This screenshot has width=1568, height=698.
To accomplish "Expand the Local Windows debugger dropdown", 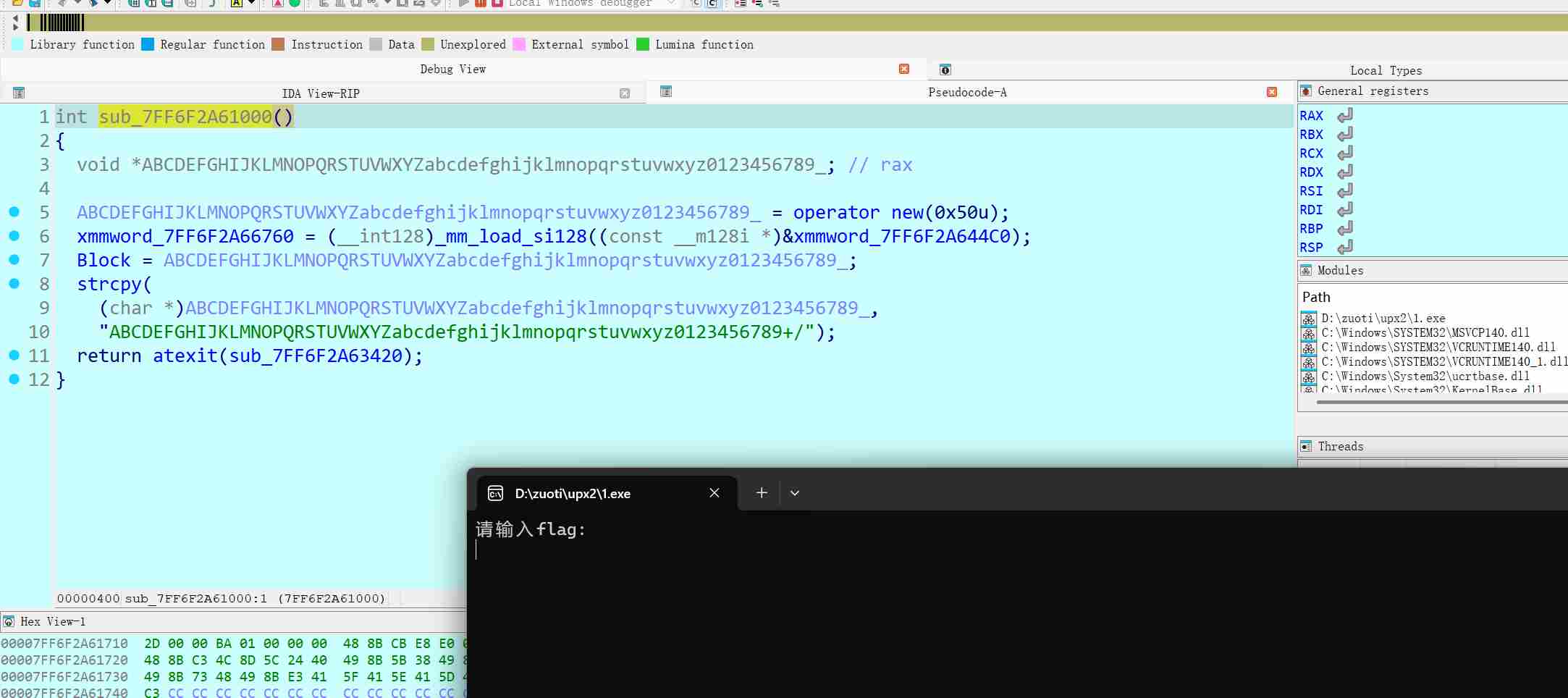I will point(671,4).
